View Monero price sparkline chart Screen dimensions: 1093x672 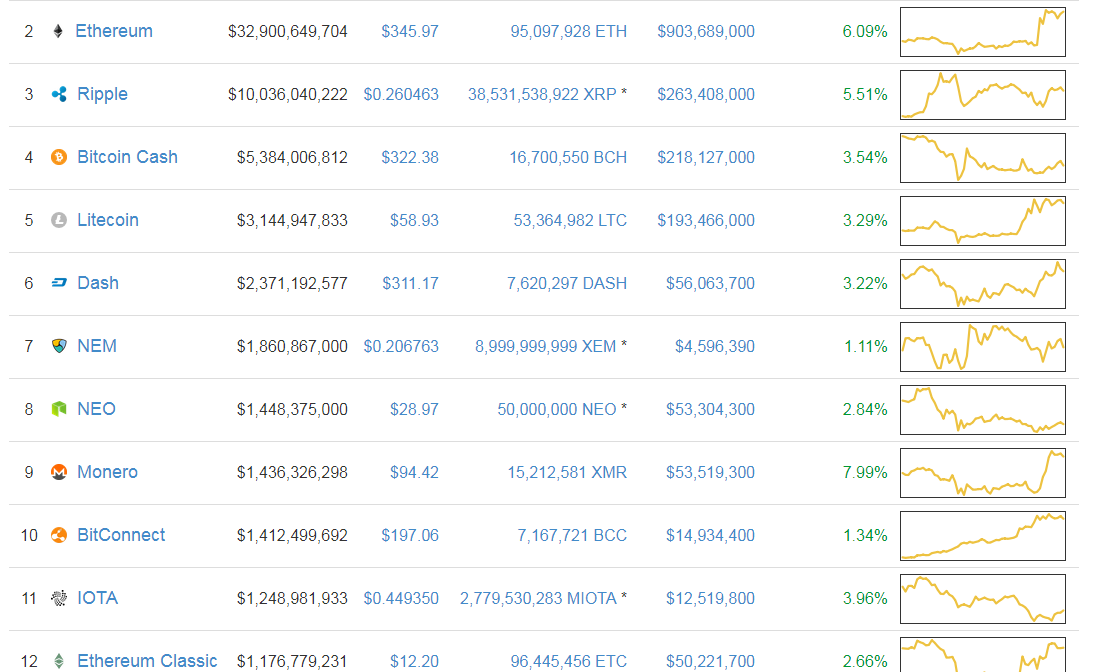pyautogui.click(x=983, y=473)
